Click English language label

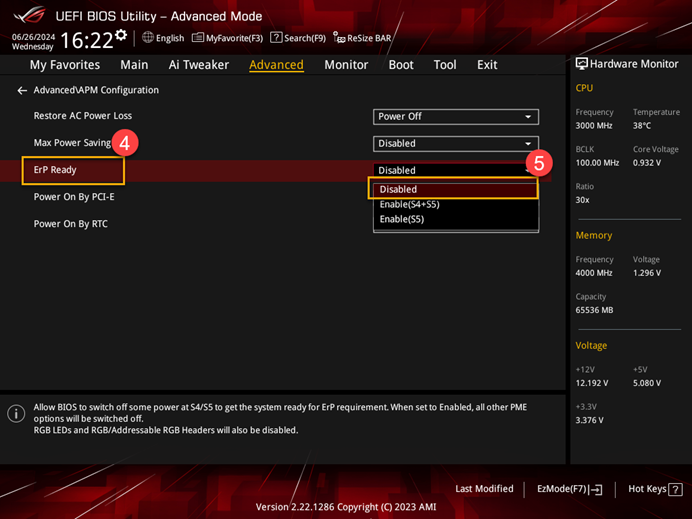(x=170, y=38)
